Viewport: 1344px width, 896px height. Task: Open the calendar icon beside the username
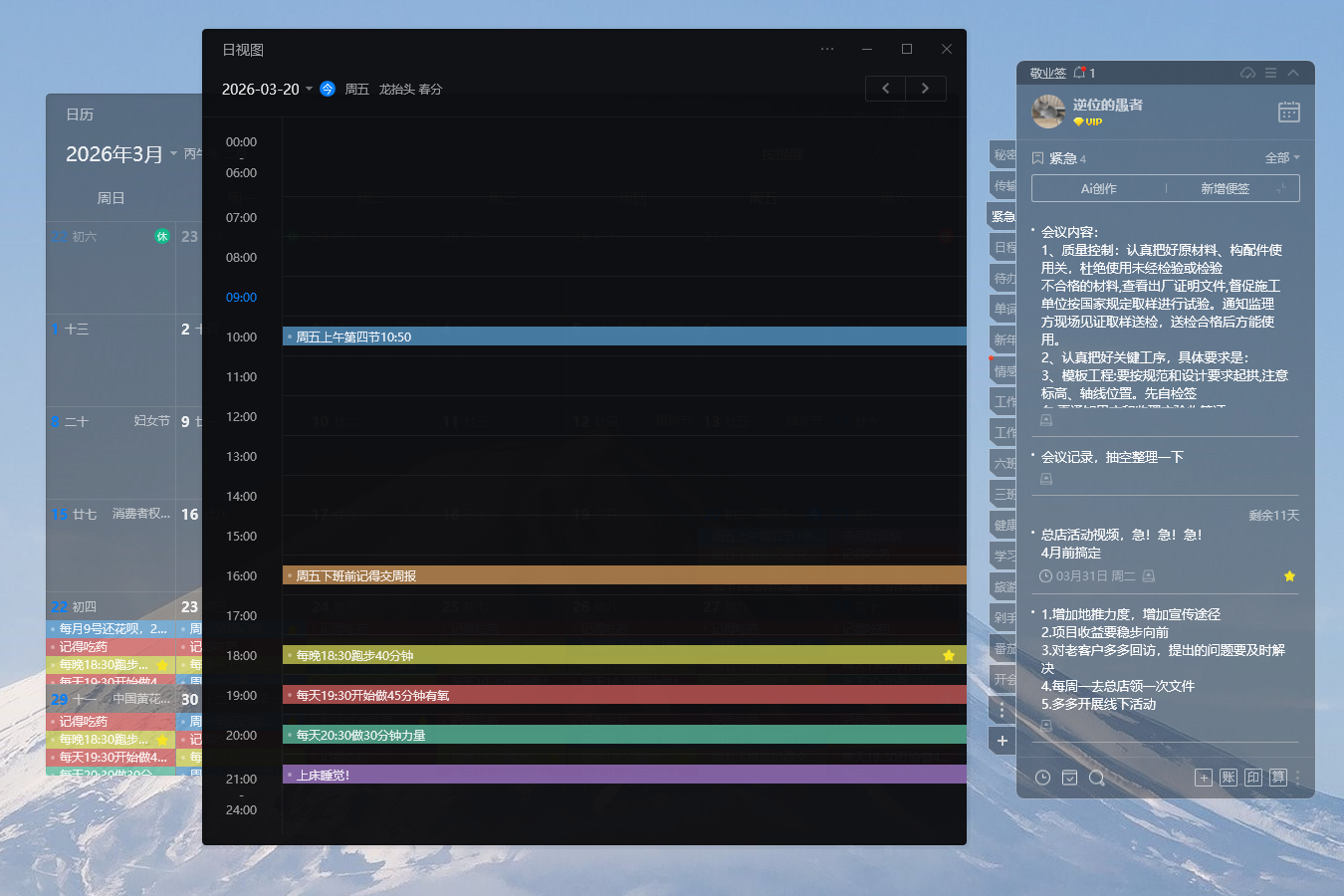pos(1288,112)
